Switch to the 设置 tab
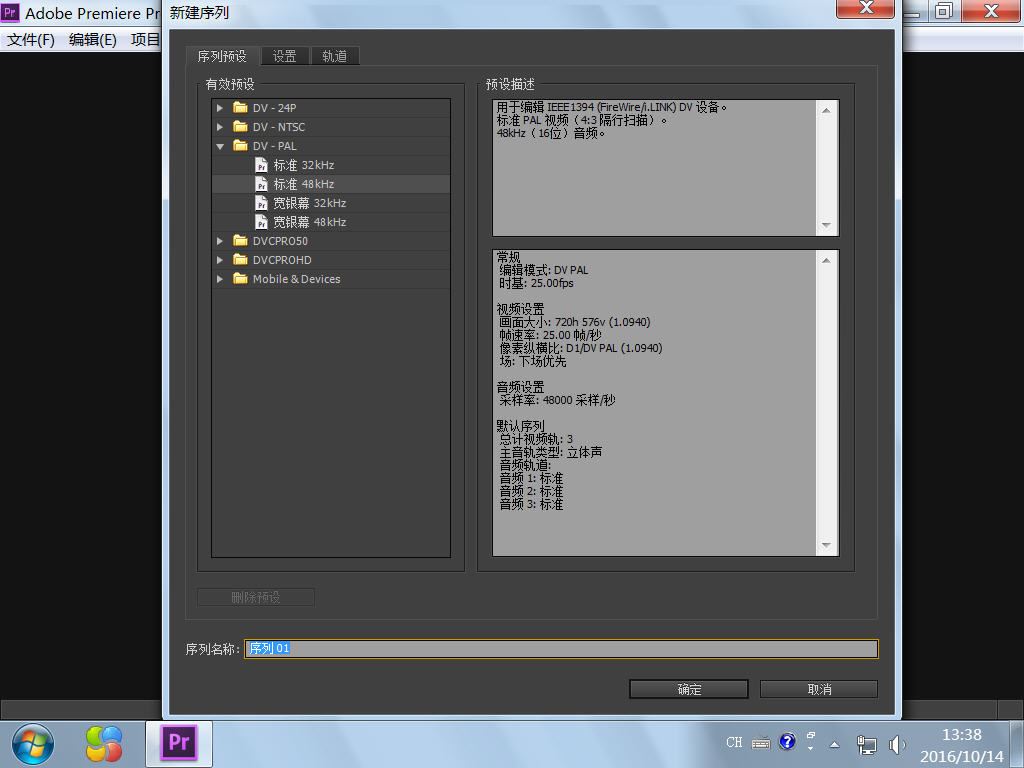The width and height of the screenshot is (1024, 768). pyautogui.click(x=284, y=56)
